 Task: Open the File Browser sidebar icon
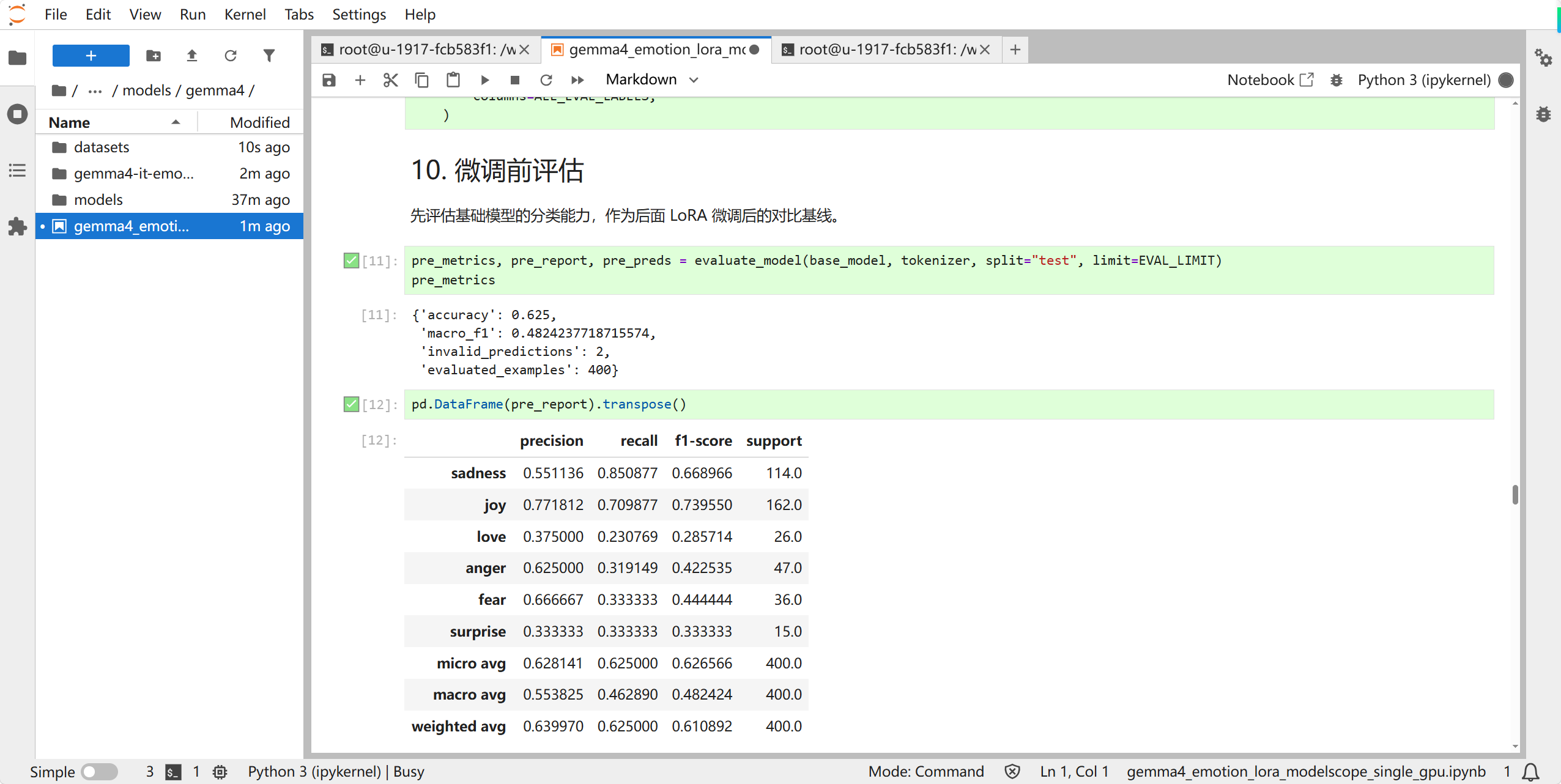tap(17, 58)
